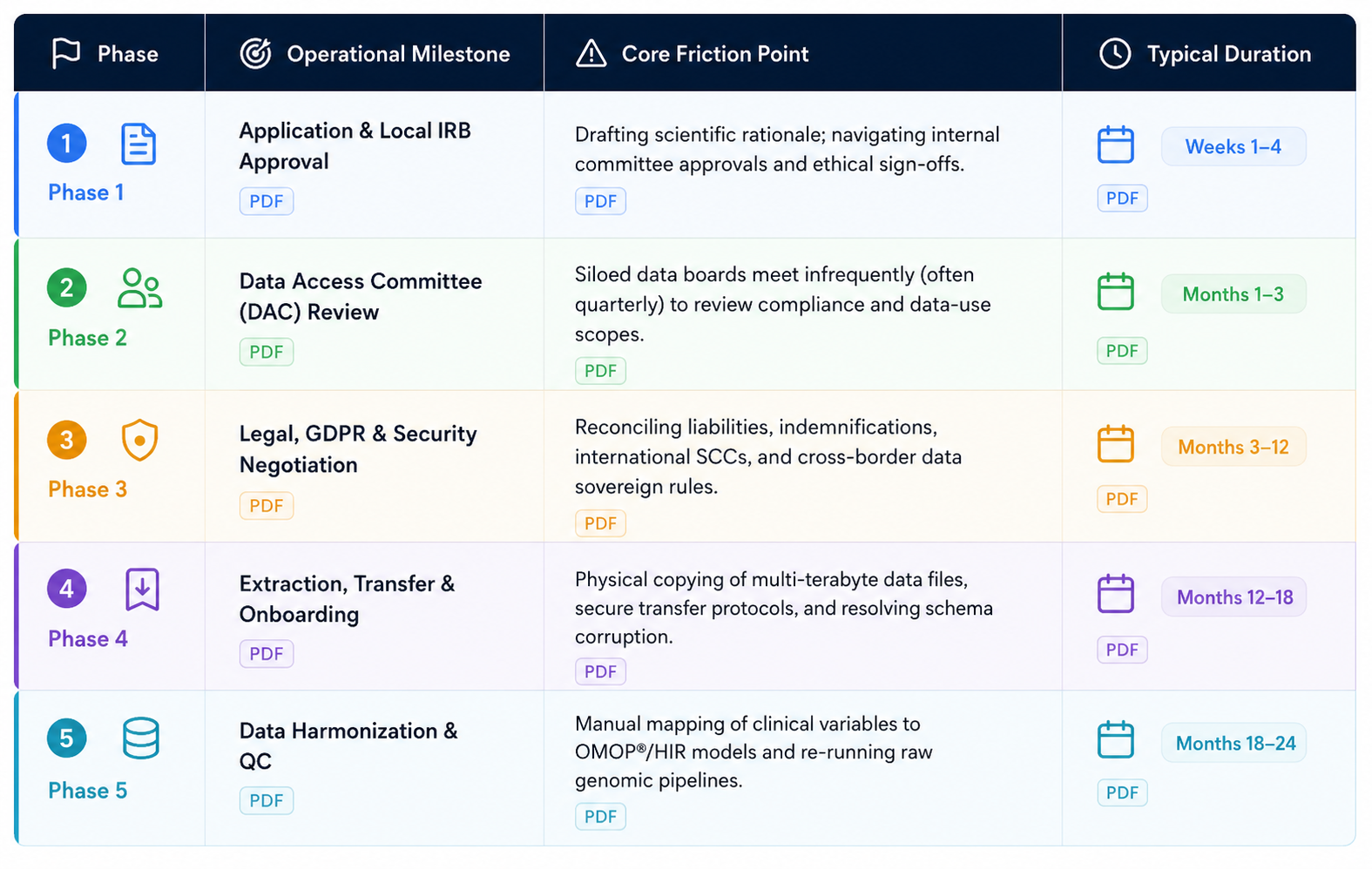Click the teal number 5 circle badge
Viewport: 1372px width, 869px height.
click(x=66, y=738)
